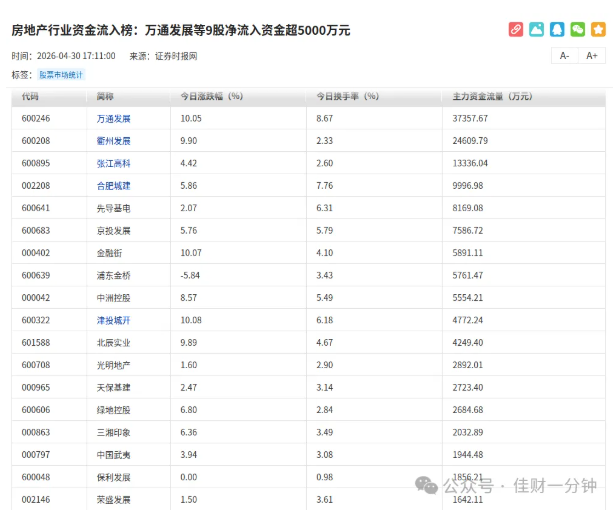Select stock code 600895
The width and height of the screenshot is (613, 525).
coord(36,163)
